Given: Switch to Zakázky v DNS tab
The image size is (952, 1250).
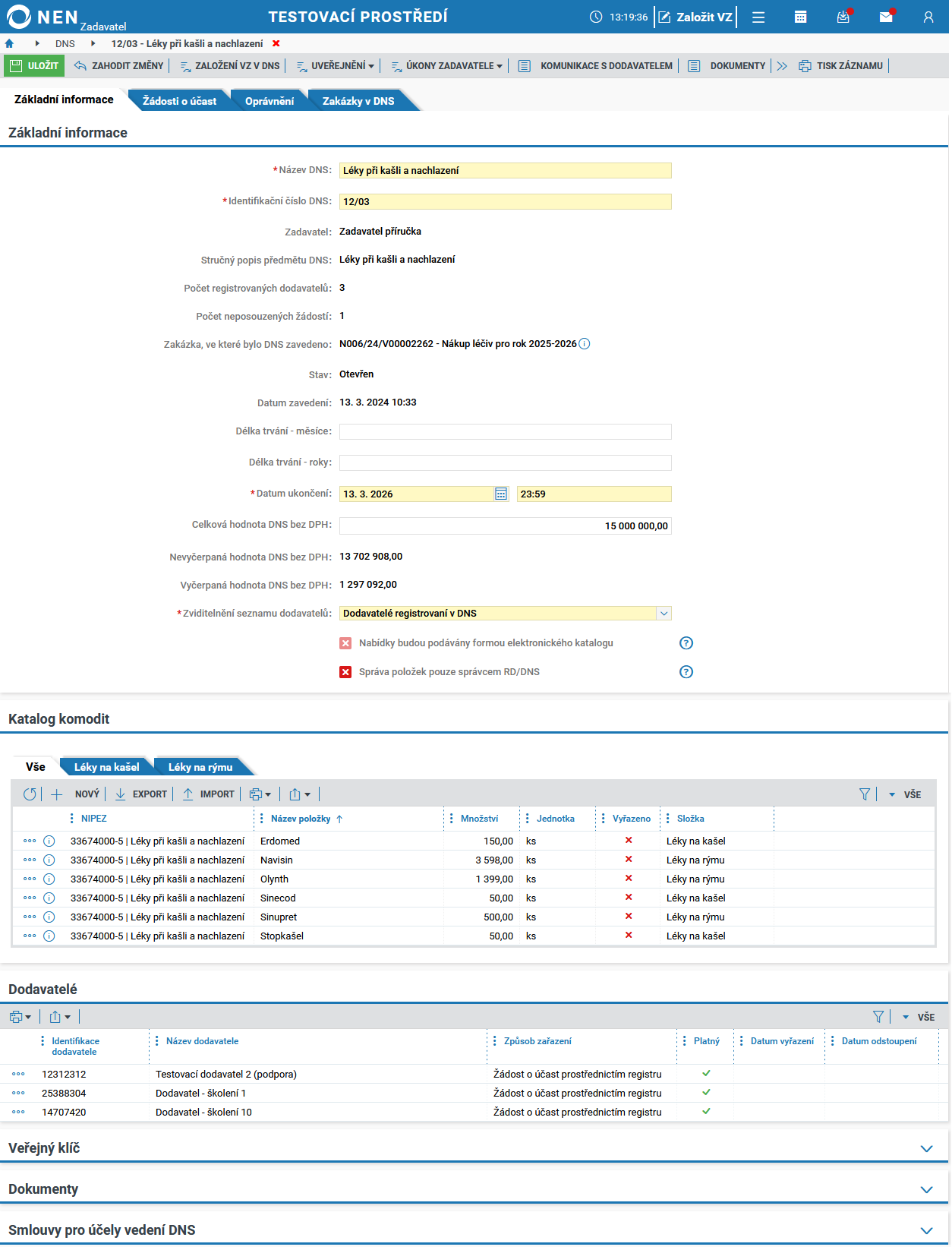Looking at the screenshot, I should (358, 101).
